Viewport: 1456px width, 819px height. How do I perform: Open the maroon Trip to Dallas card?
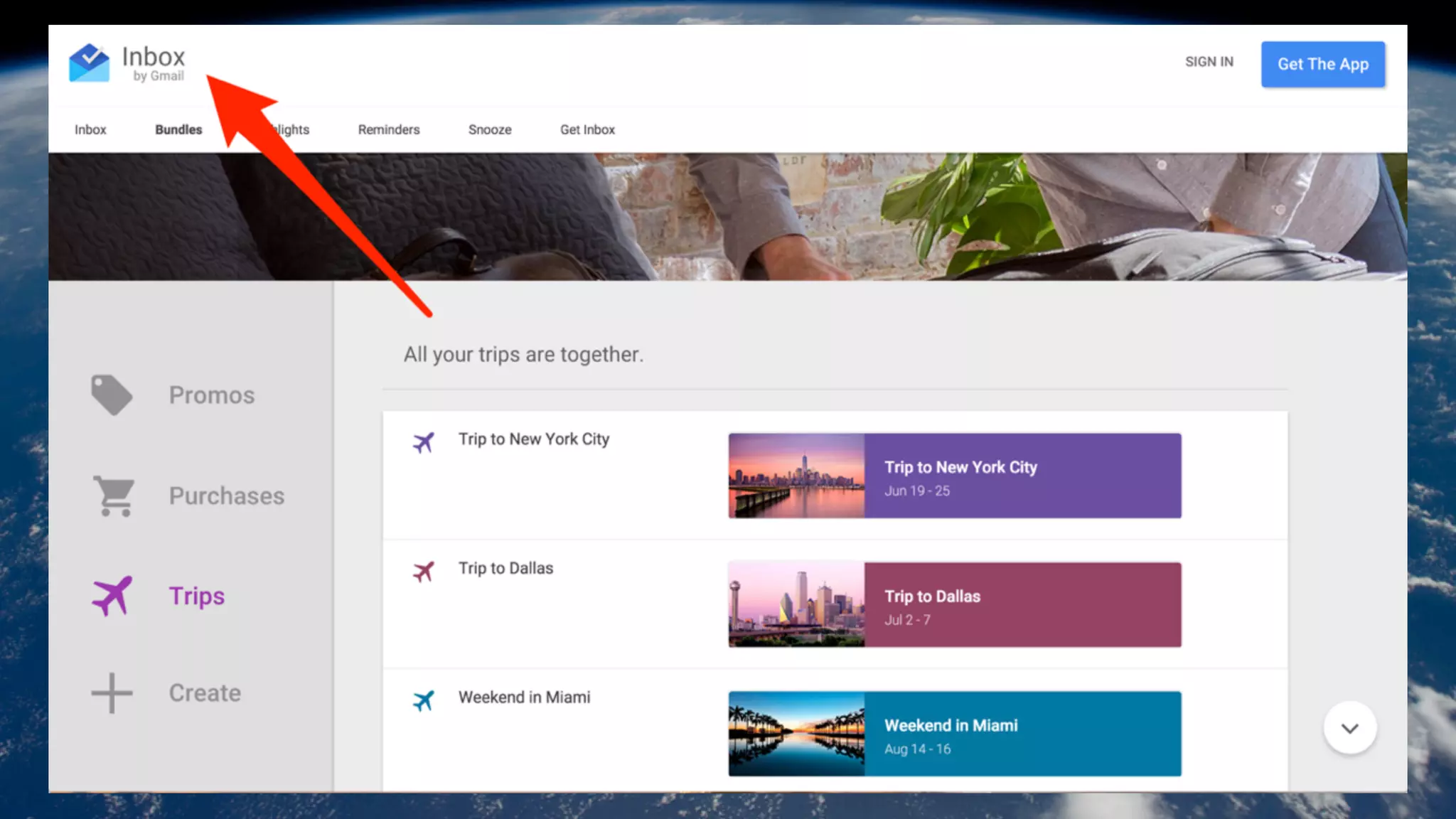[x=954, y=604]
